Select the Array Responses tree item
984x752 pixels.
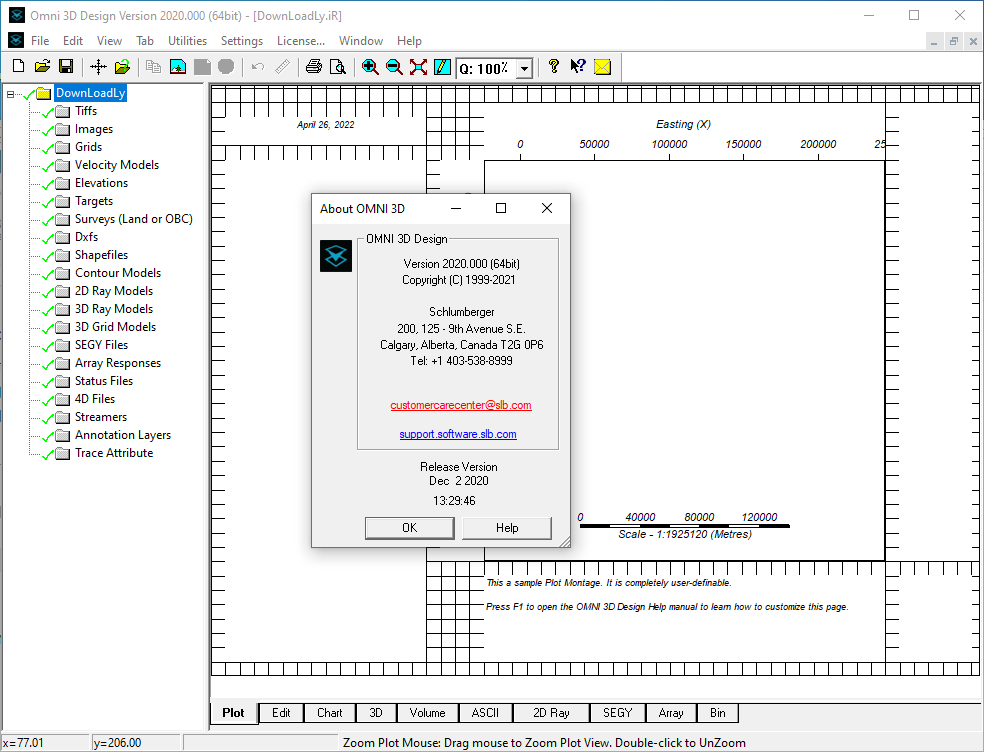pyautogui.click(x=118, y=363)
